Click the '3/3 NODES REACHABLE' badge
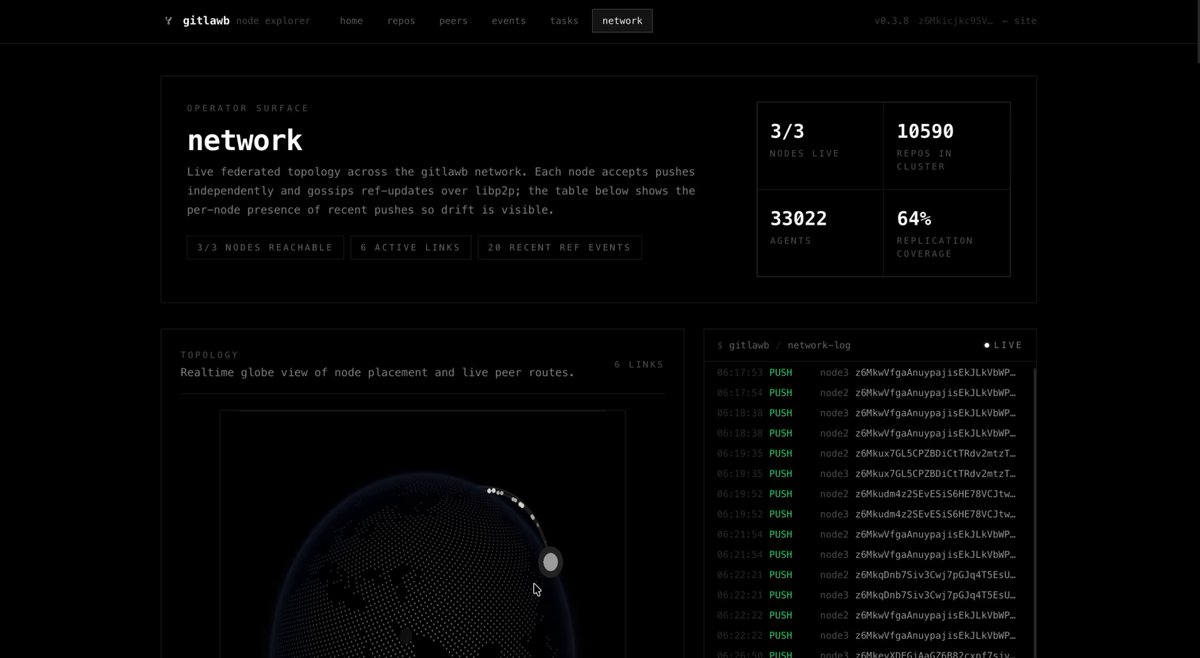 click(265, 247)
